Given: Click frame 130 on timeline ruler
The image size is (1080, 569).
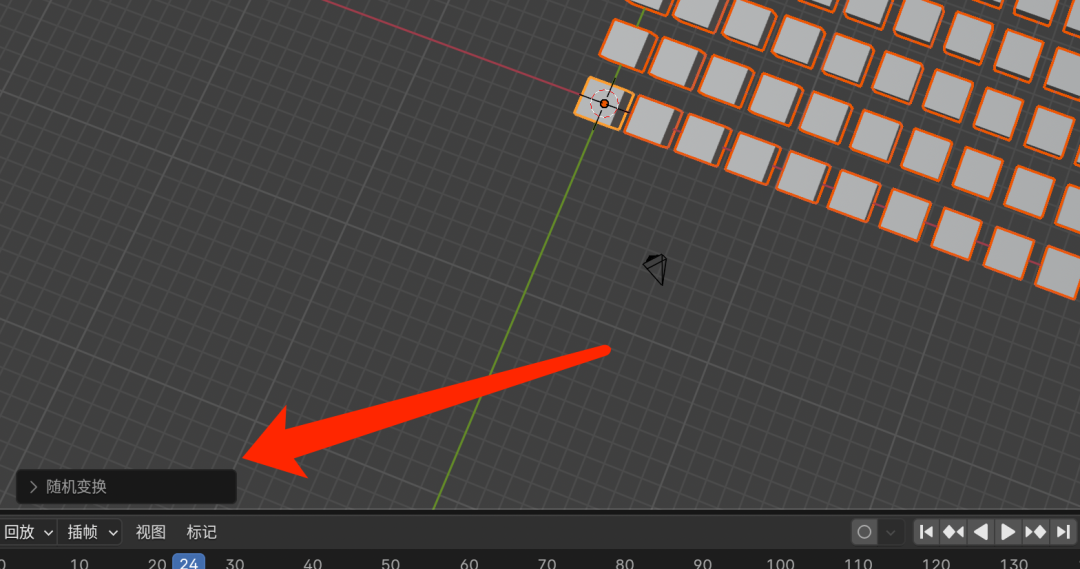Looking at the screenshot, I should [1014, 563].
